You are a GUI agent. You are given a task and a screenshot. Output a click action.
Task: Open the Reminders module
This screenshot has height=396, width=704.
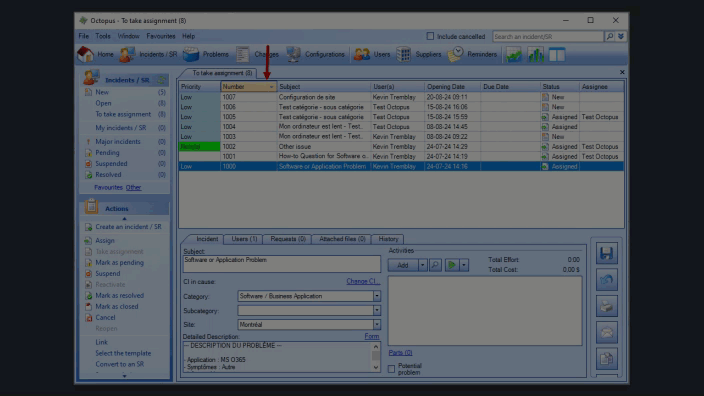point(472,54)
